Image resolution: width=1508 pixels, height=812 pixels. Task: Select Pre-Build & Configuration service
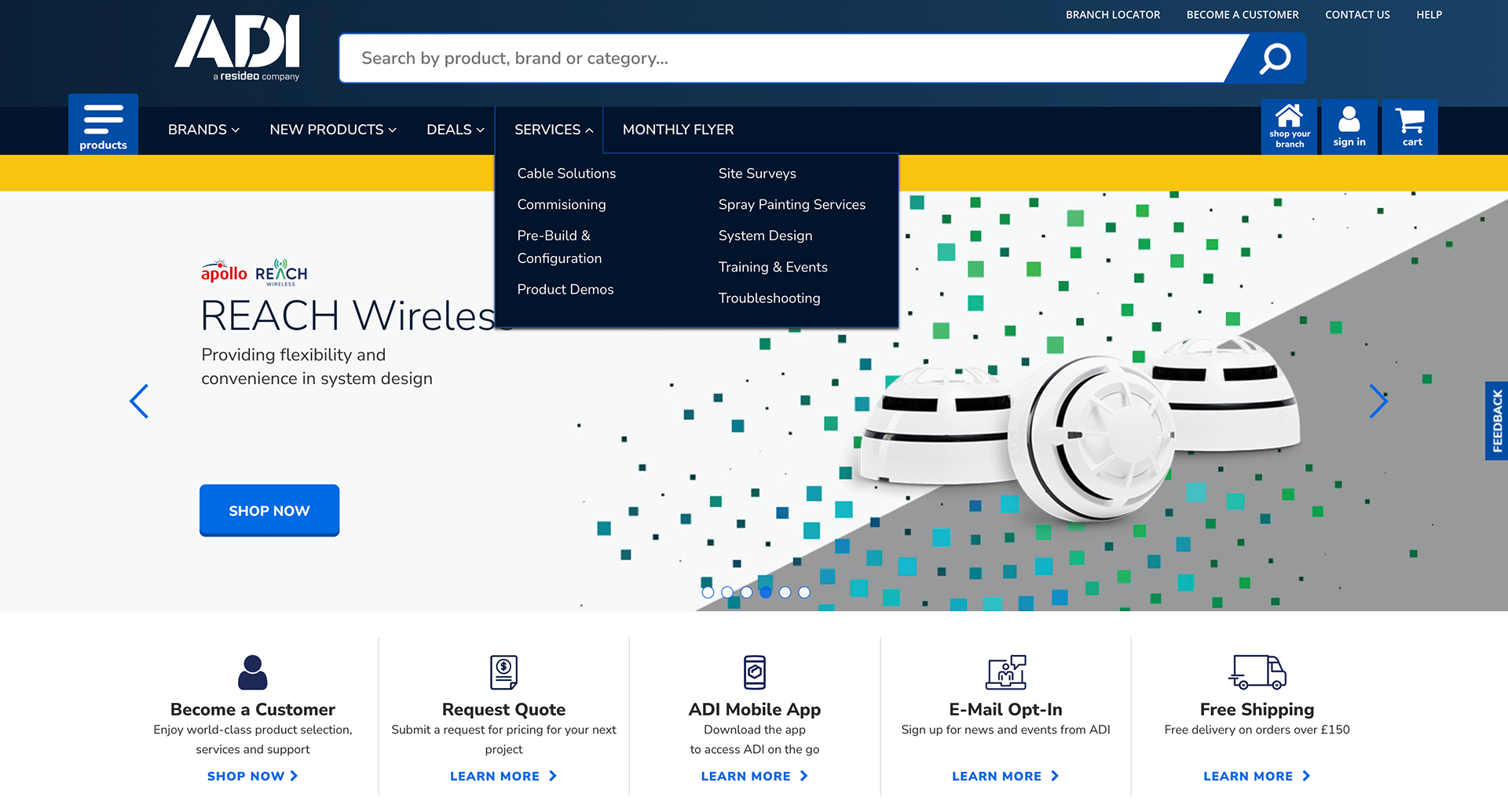point(559,247)
